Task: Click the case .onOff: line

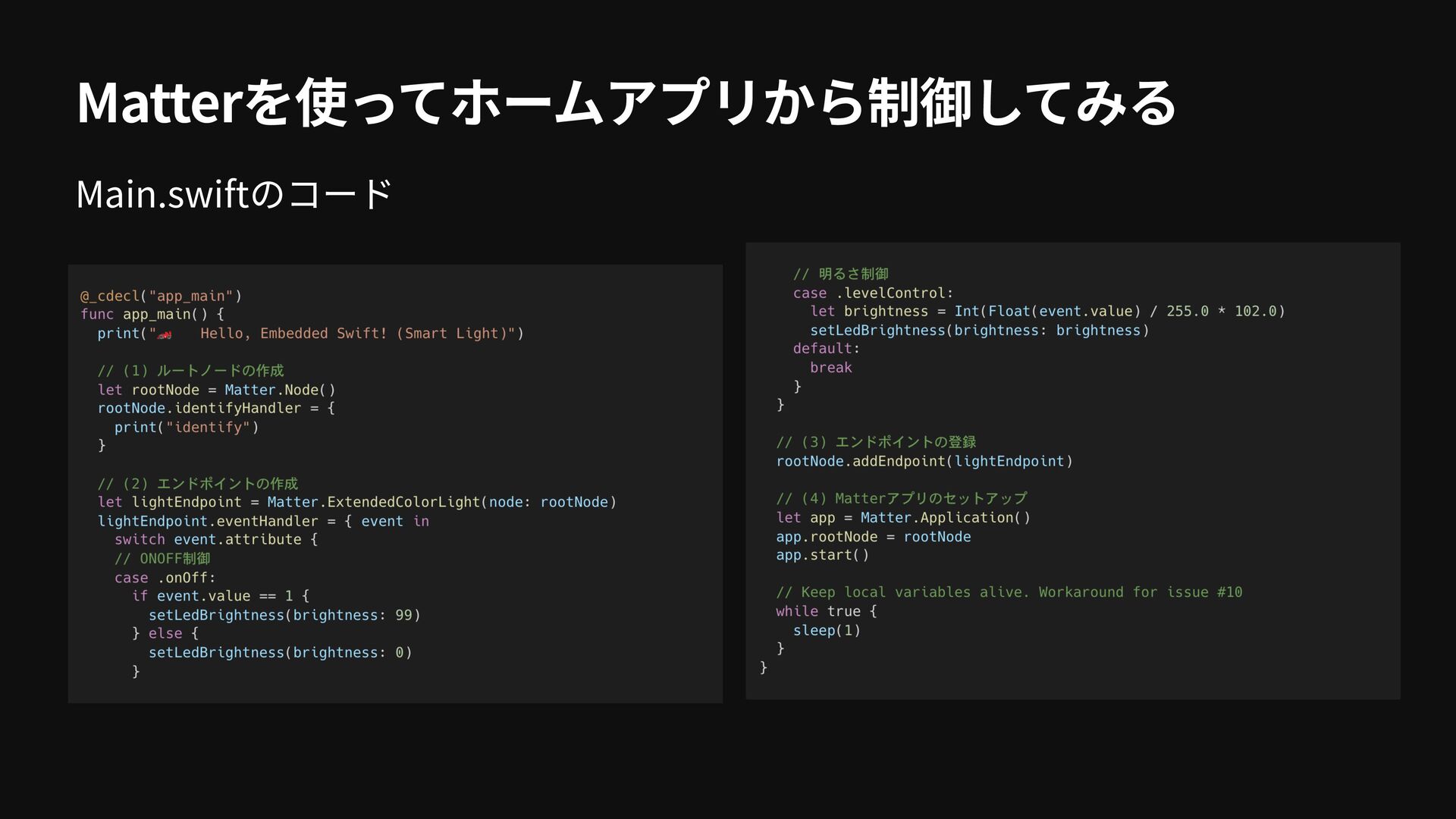Action: [165, 577]
